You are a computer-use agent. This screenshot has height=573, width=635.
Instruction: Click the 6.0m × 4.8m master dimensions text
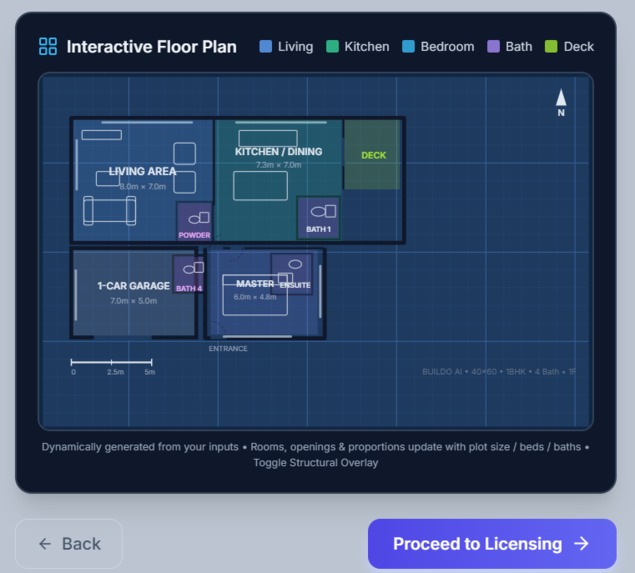coord(255,297)
